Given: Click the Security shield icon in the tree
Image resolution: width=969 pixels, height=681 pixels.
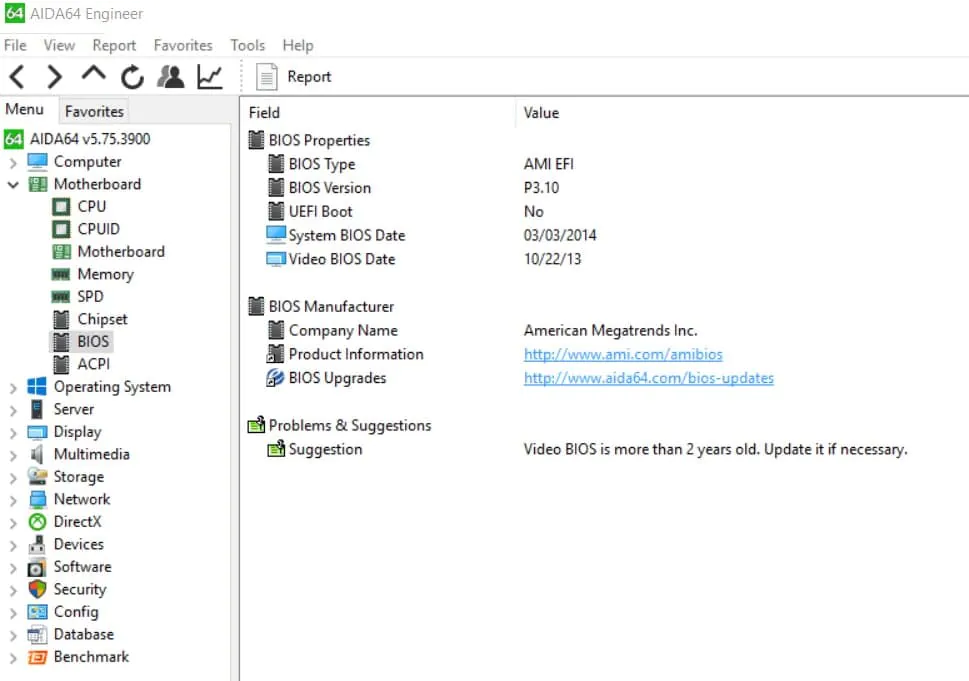Looking at the screenshot, I should click(x=37, y=589).
